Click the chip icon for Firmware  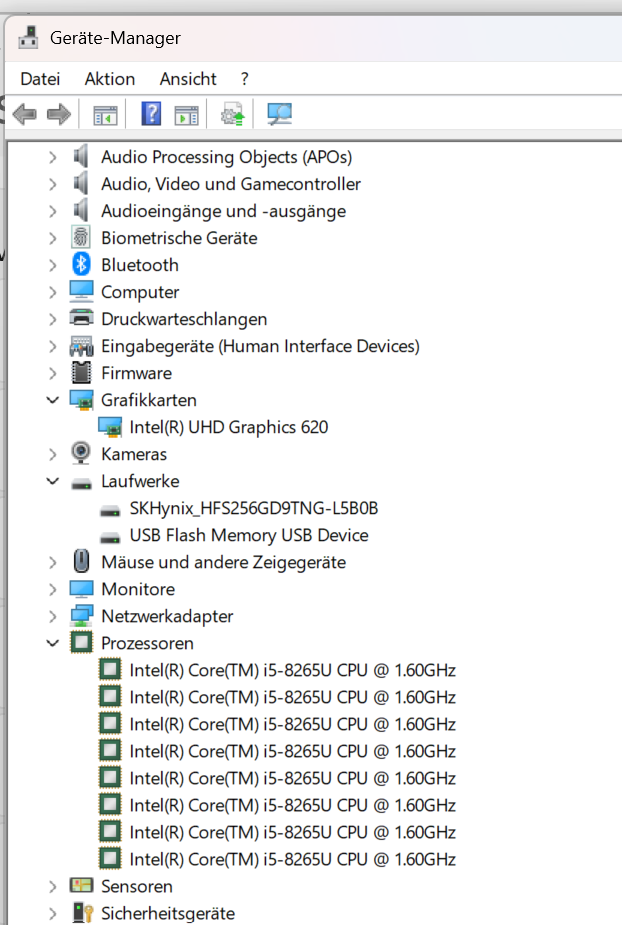tap(81, 372)
